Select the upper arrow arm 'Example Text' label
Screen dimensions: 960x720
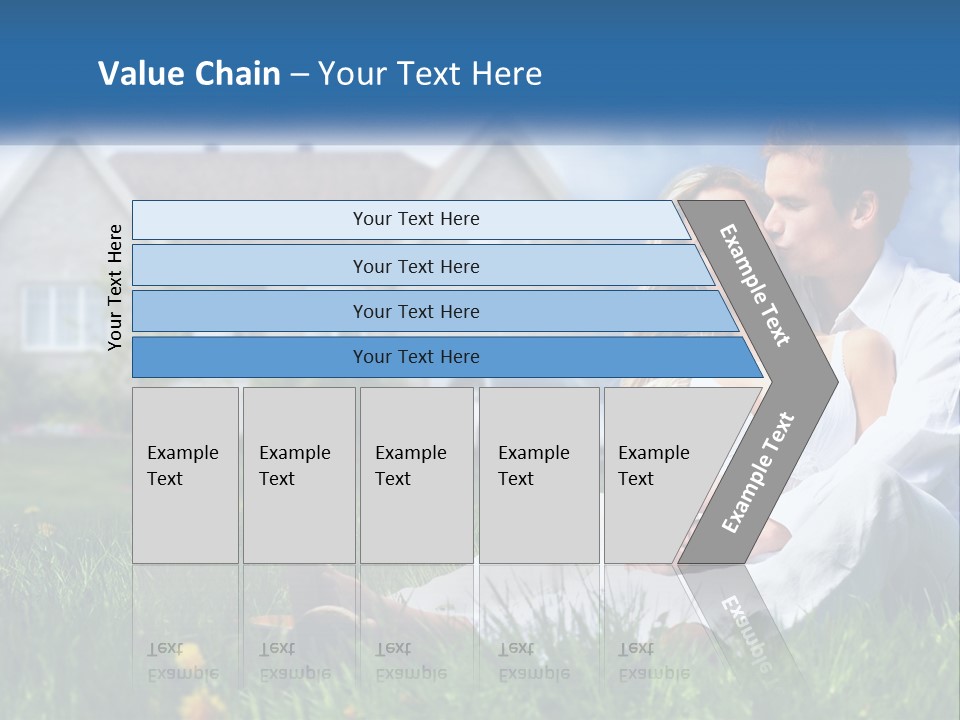pyautogui.click(x=754, y=285)
